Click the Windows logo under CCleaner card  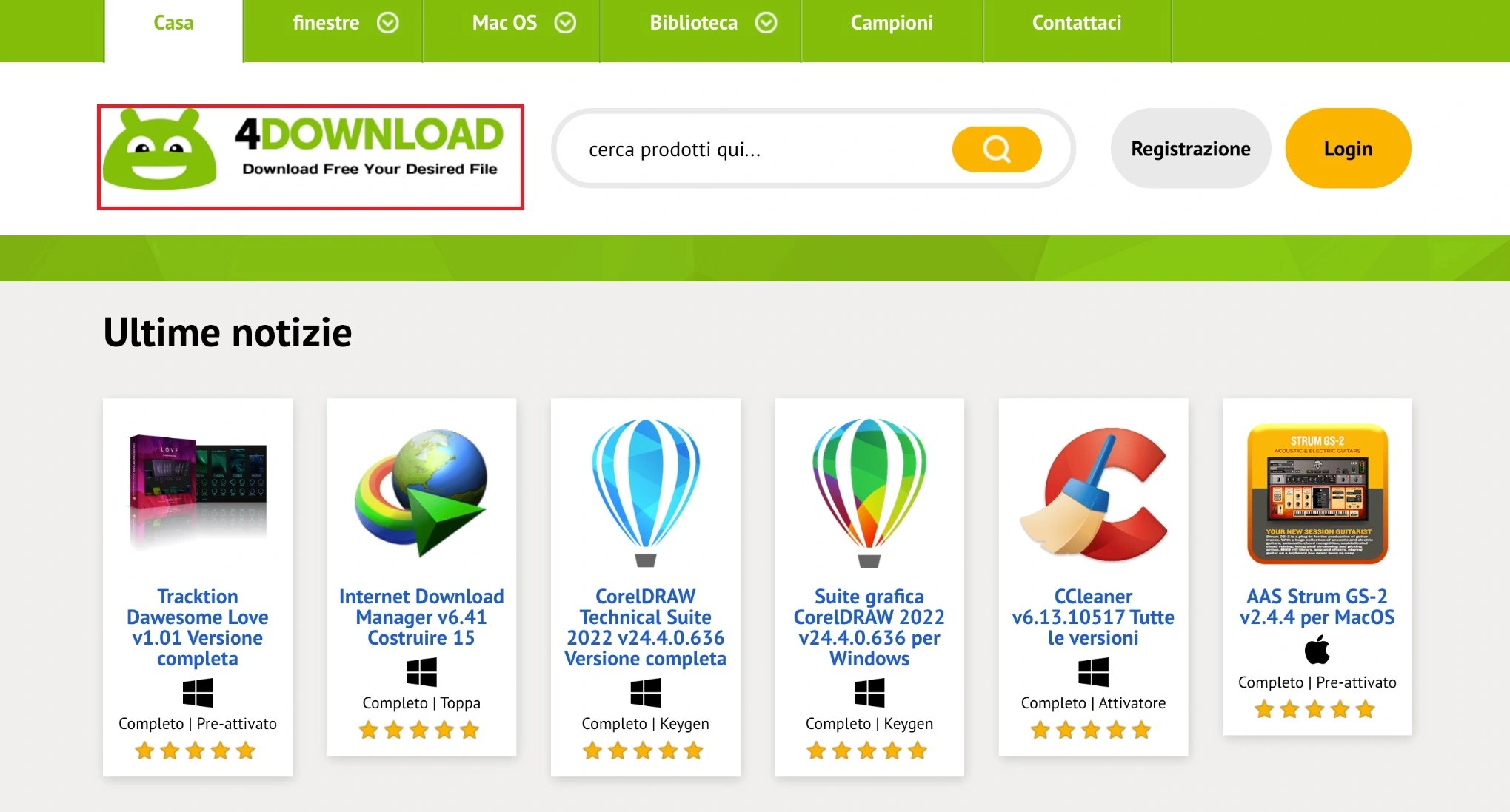coord(1091,670)
